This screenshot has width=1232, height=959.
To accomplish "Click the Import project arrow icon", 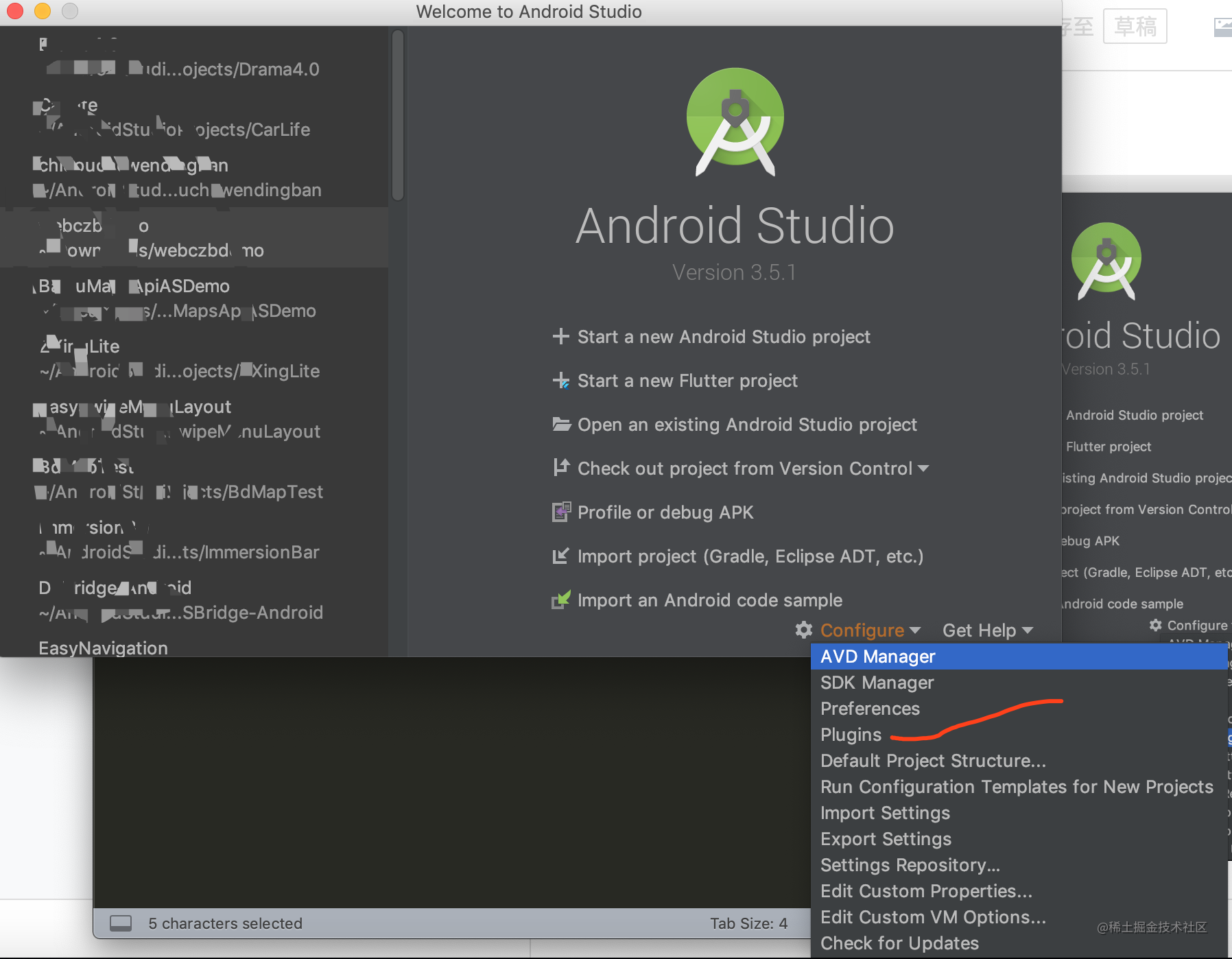I will click(560, 556).
